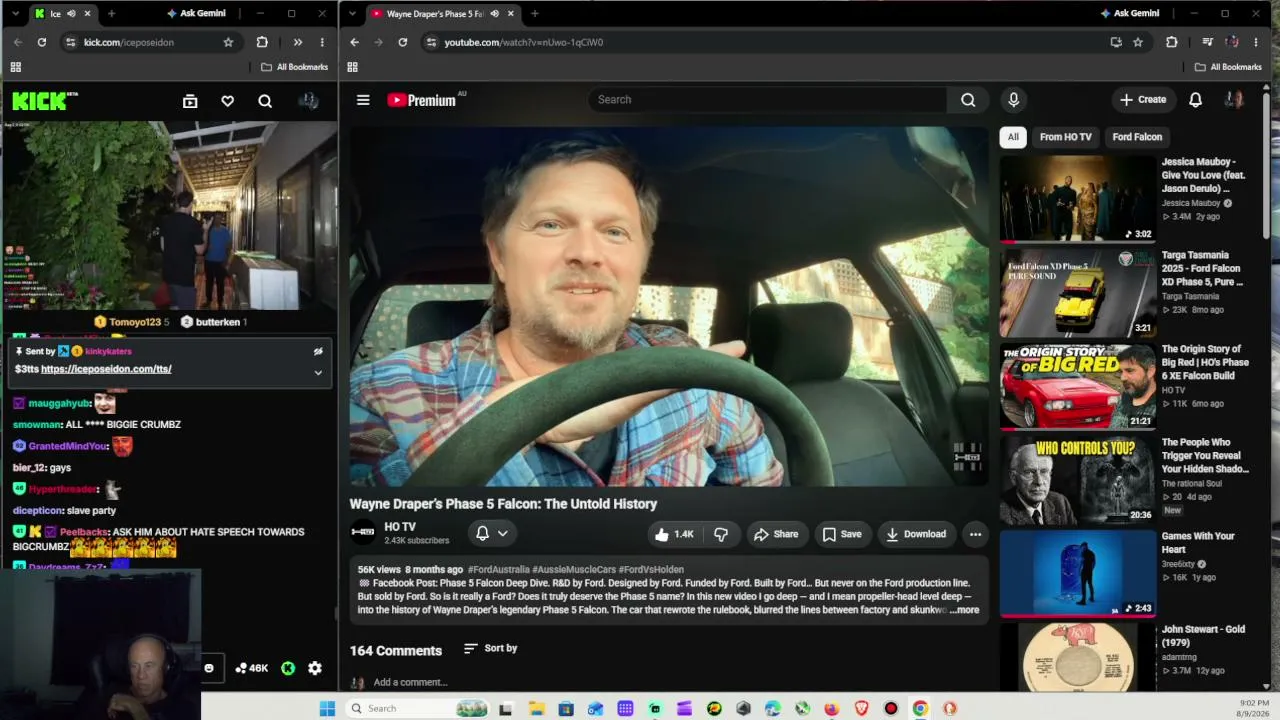Open more actions menu under the video
This screenshot has height=720, width=1280.
click(x=975, y=534)
